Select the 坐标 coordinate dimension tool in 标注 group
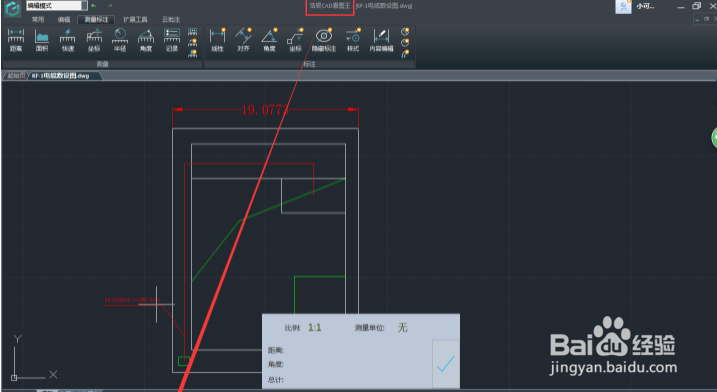Viewport: 717px width, 392px height. tap(295, 40)
